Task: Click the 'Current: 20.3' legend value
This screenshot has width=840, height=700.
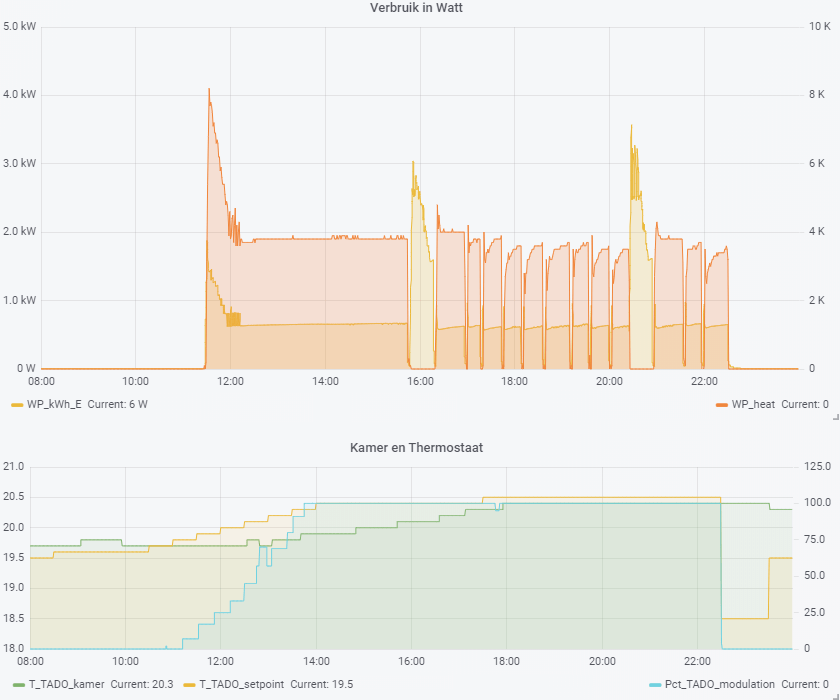Action: point(142,684)
